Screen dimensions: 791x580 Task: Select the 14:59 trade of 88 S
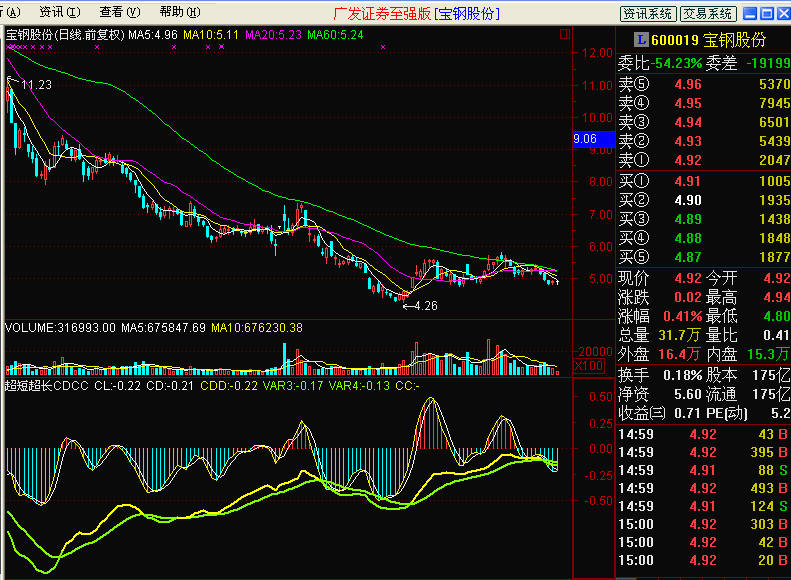tap(704, 471)
